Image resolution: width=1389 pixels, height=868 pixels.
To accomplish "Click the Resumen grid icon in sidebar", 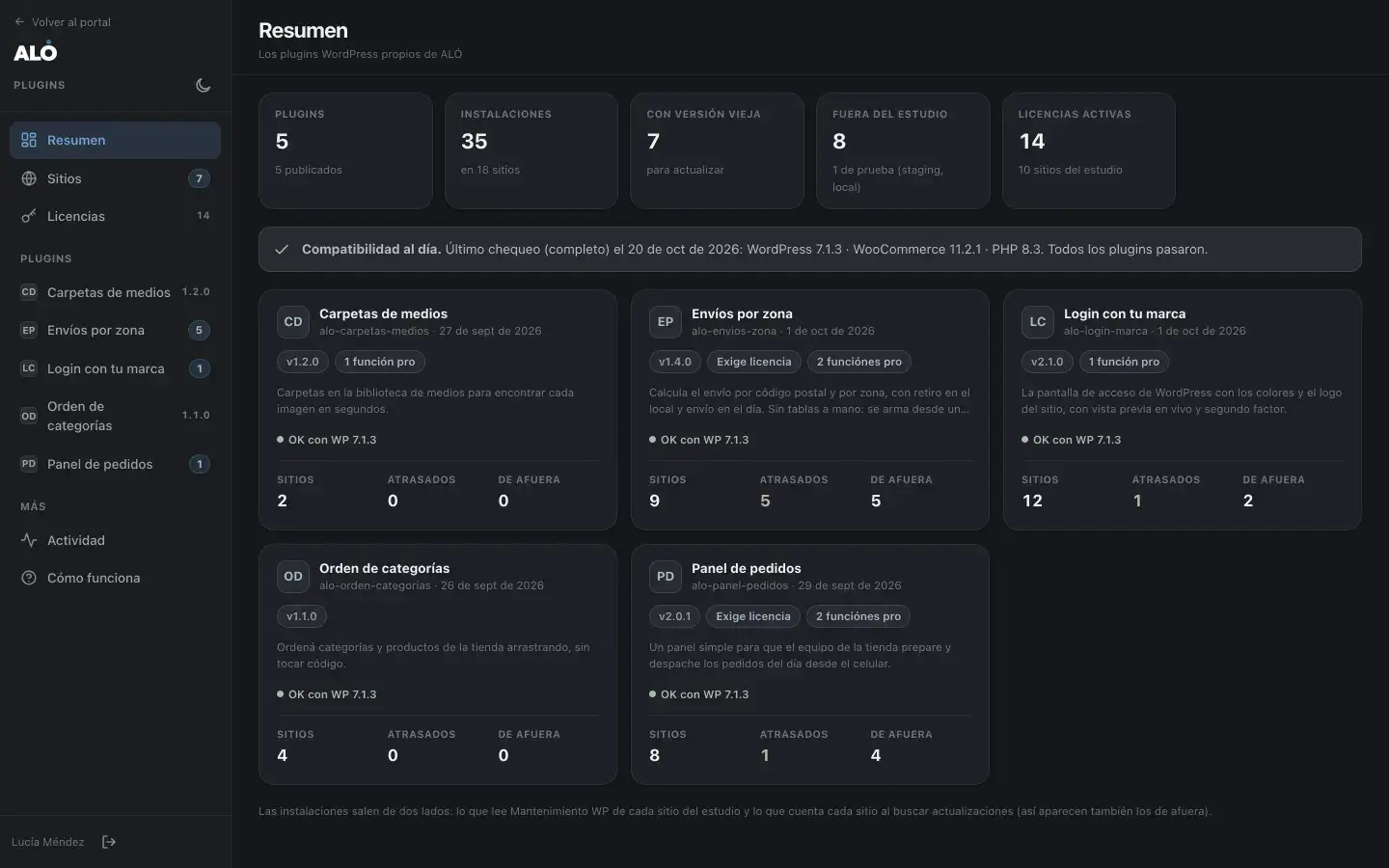I will point(29,140).
